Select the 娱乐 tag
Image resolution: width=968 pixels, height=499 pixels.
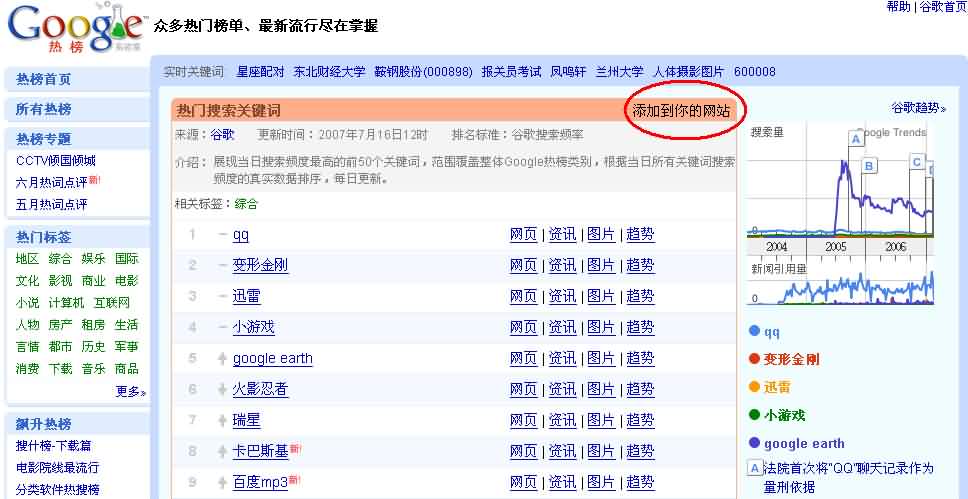click(x=93, y=259)
